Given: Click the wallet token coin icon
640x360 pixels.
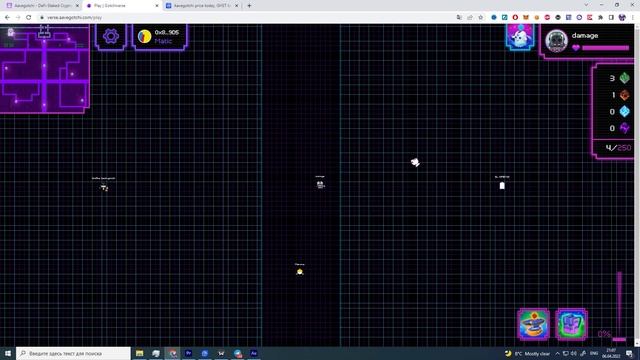Looking at the screenshot, I should tap(144, 37).
